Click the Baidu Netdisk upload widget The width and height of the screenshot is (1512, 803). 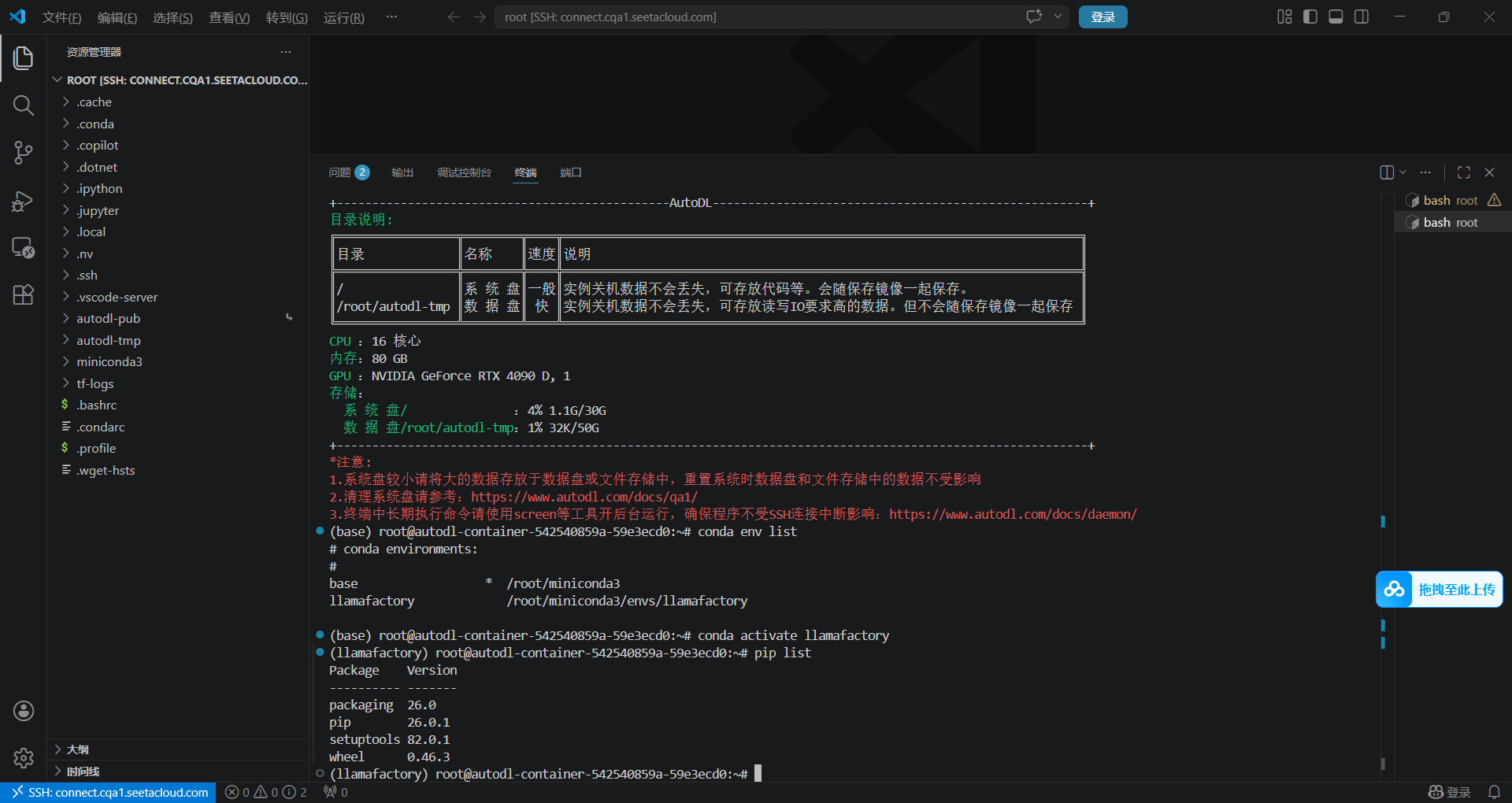click(1439, 590)
